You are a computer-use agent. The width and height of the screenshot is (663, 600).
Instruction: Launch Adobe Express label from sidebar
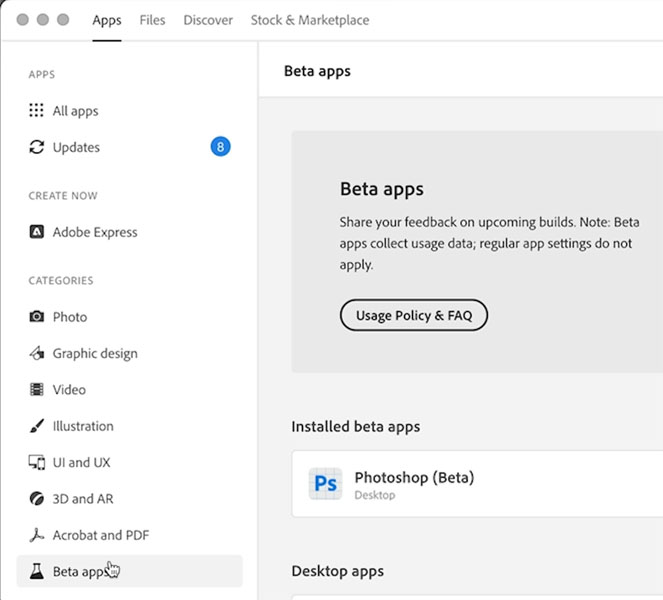(x=95, y=232)
